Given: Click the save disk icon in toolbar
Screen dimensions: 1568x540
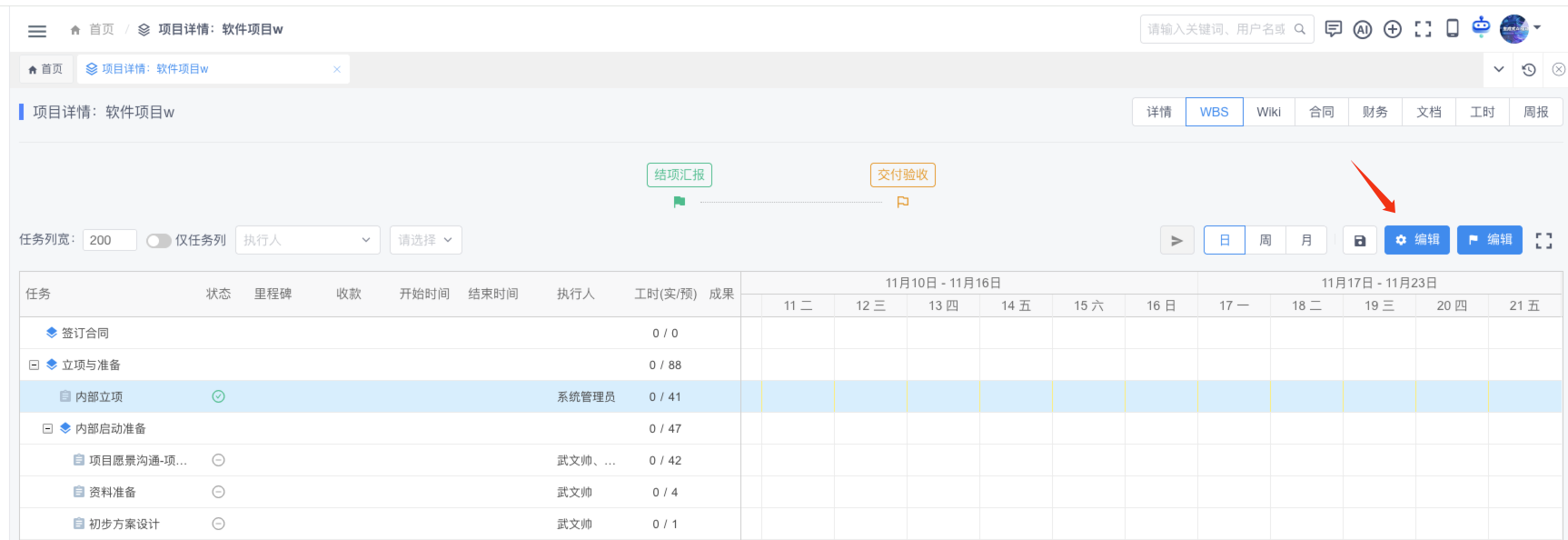Looking at the screenshot, I should point(1359,241).
